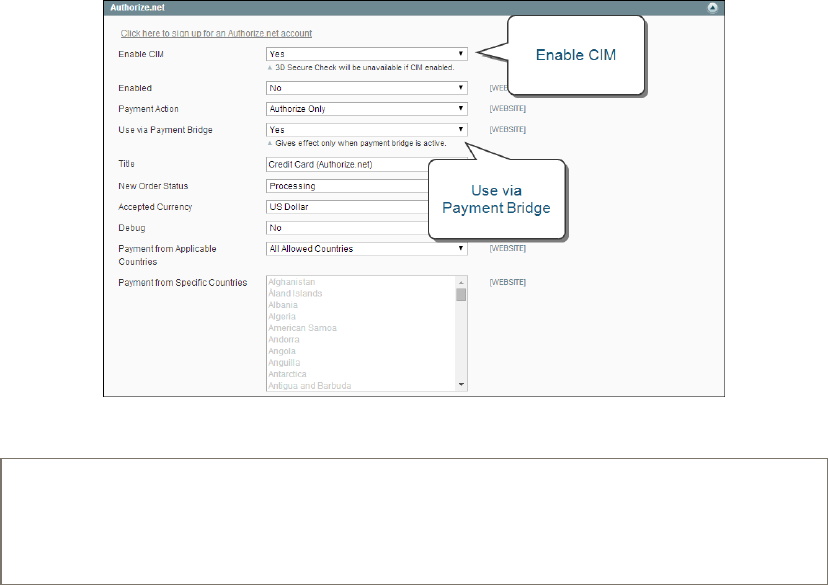Click the countries list scrollbar up arrow
This screenshot has width=828, height=585.
[461, 282]
